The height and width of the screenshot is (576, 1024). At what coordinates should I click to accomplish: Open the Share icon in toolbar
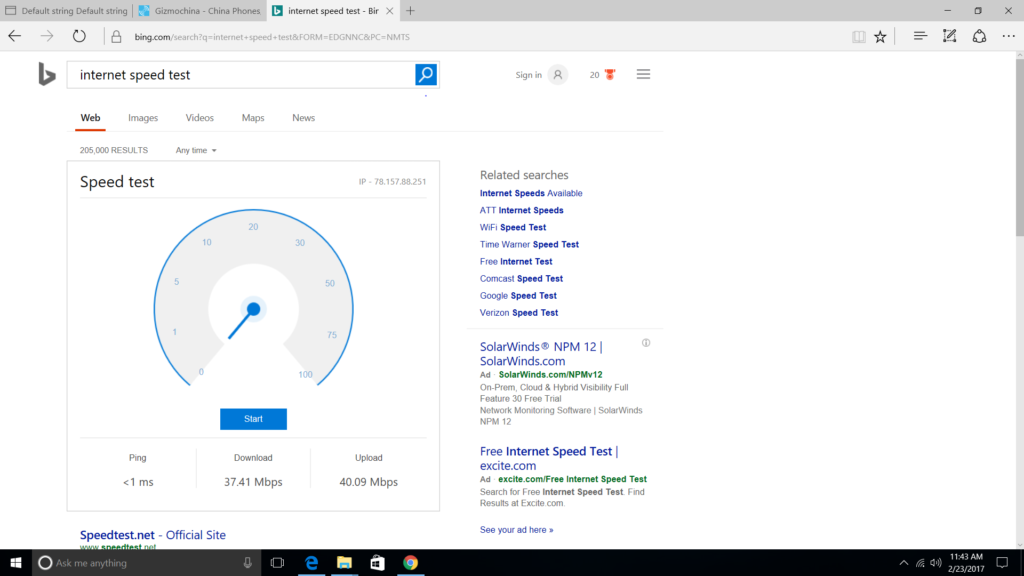coord(979,37)
